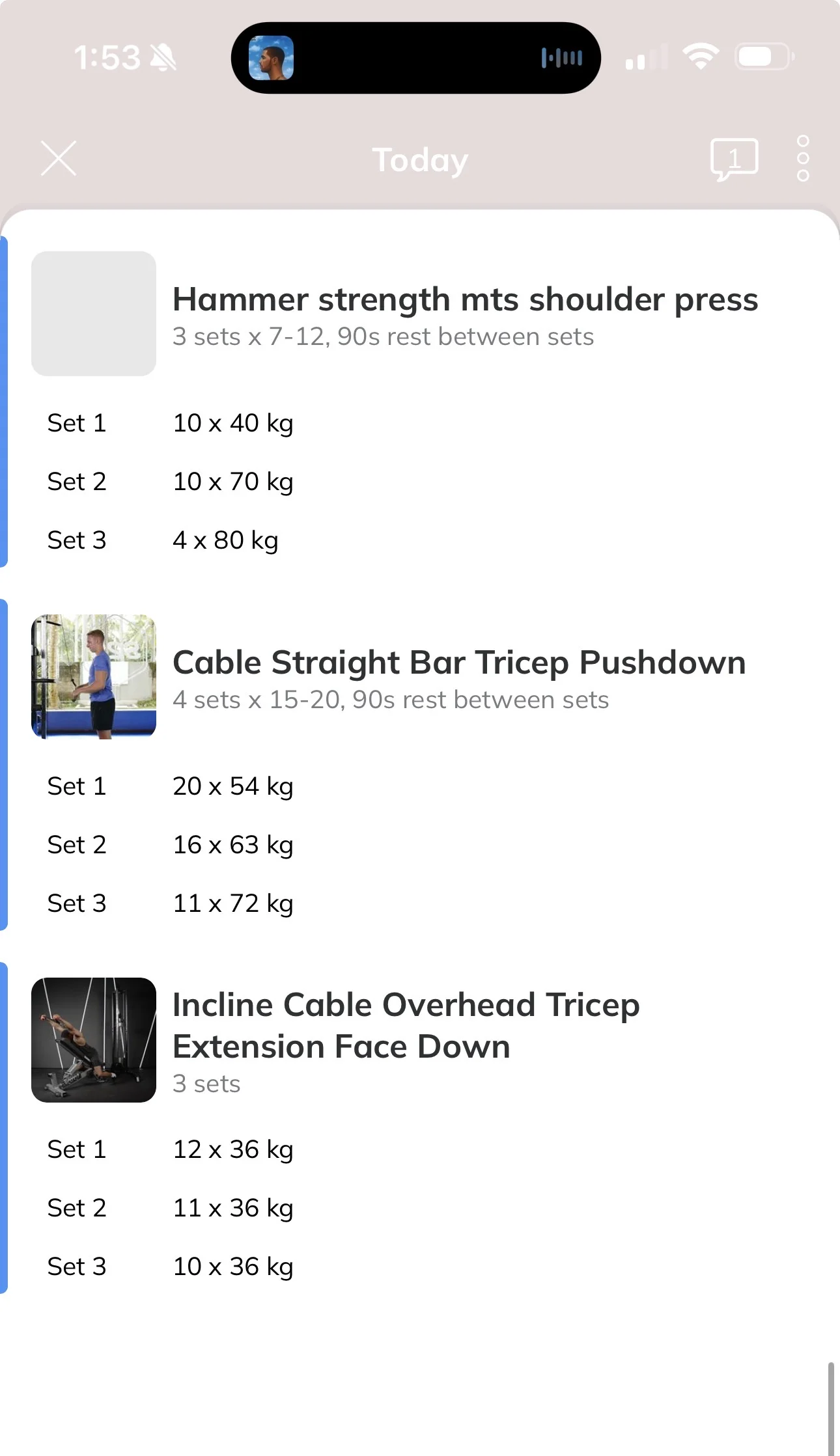840x1456 pixels.
Task: Tap the Wi-Fi status icon
Action: (x=701, y=57)
